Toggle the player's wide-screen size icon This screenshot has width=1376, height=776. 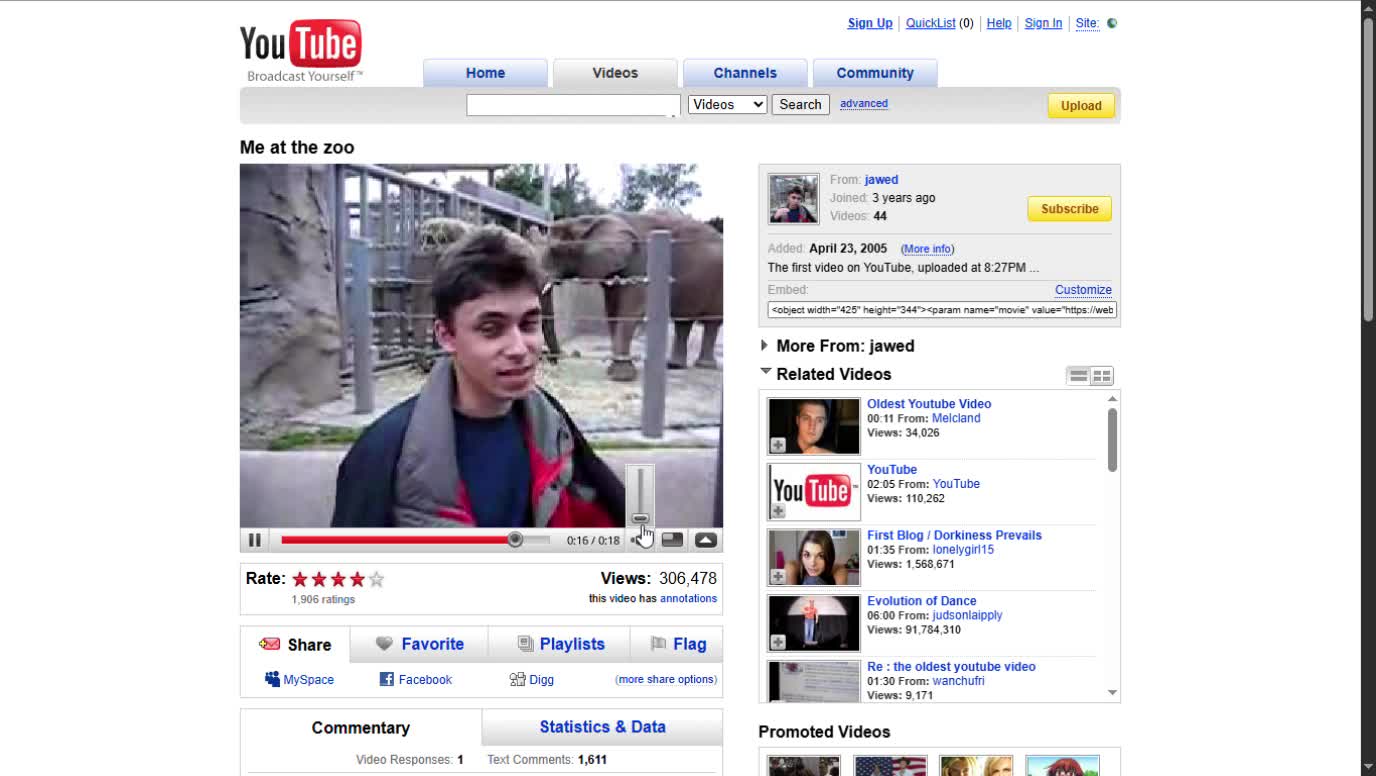pyautogui.click(x=673, y=540)
